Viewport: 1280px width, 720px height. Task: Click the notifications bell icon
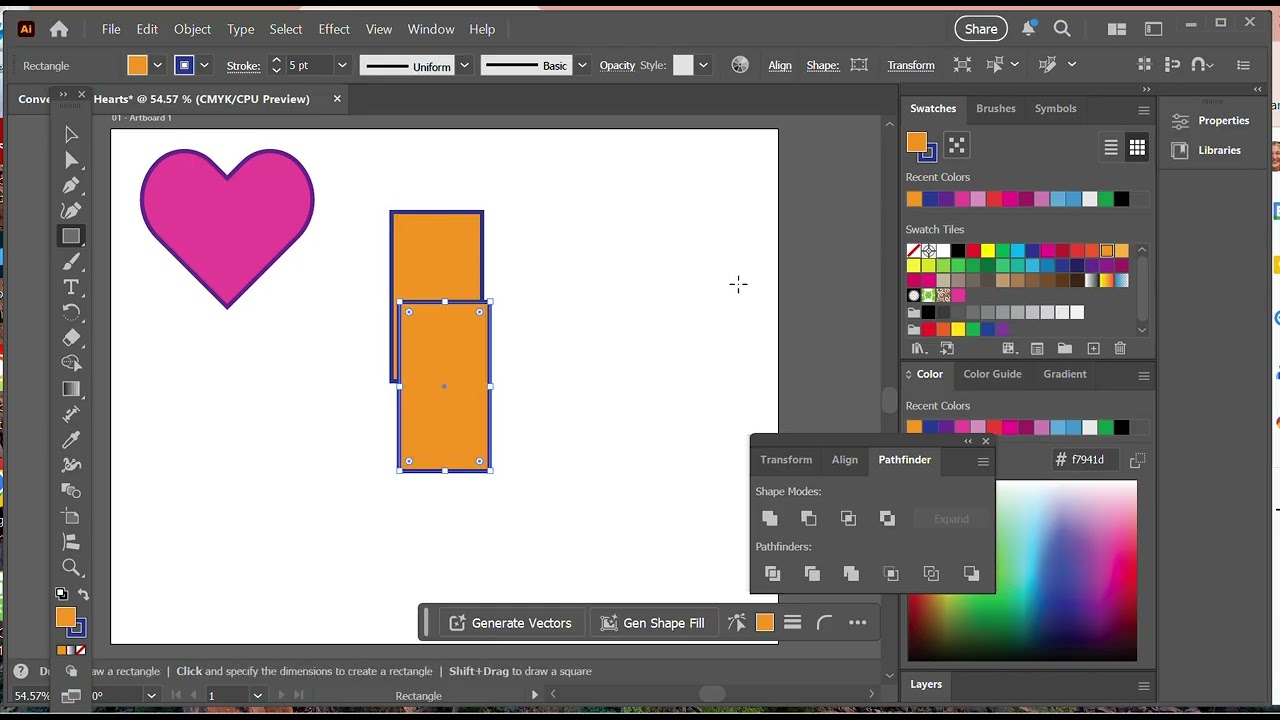point(1028,29)
